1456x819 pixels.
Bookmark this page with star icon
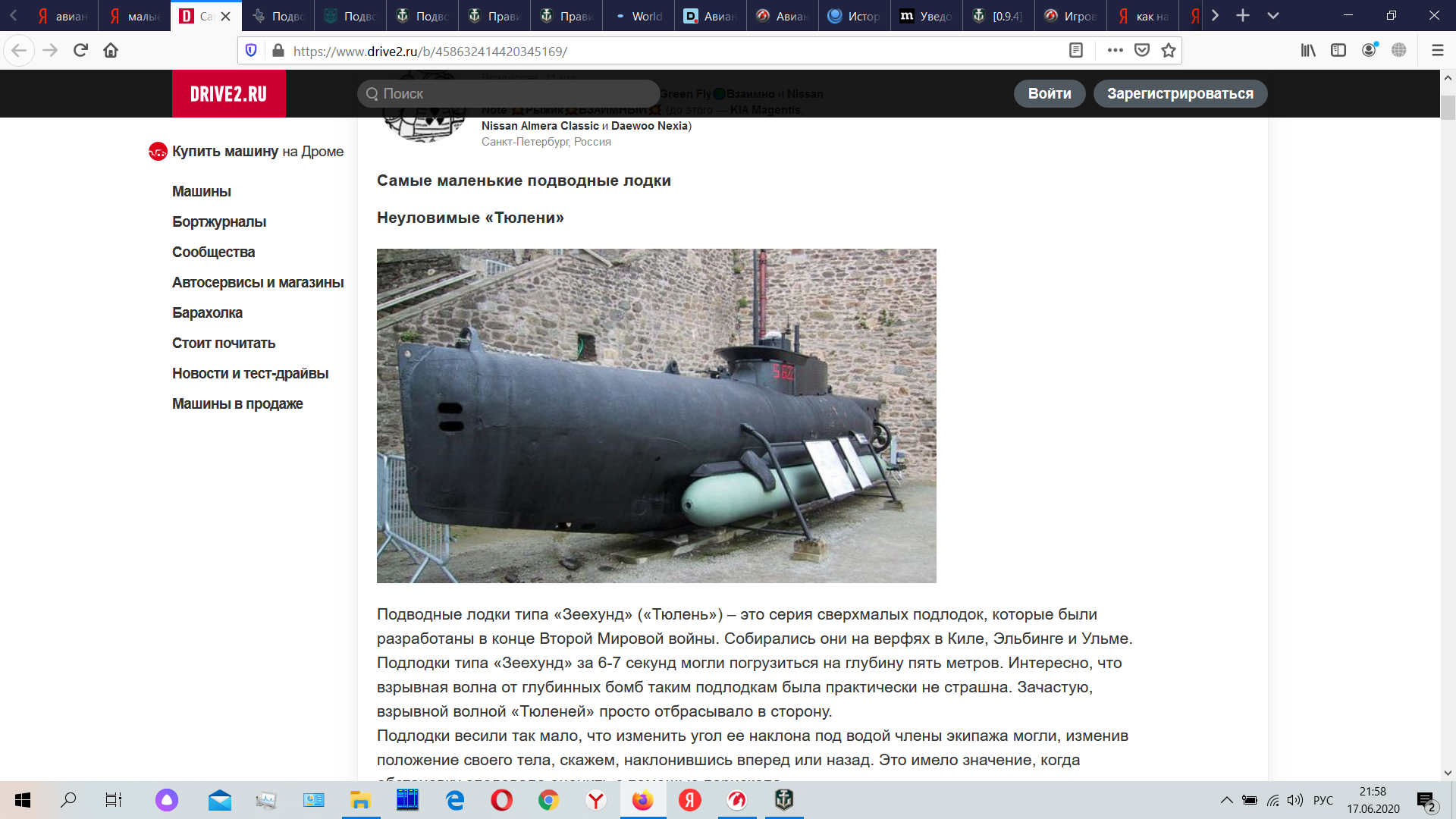pos(1169,50)
